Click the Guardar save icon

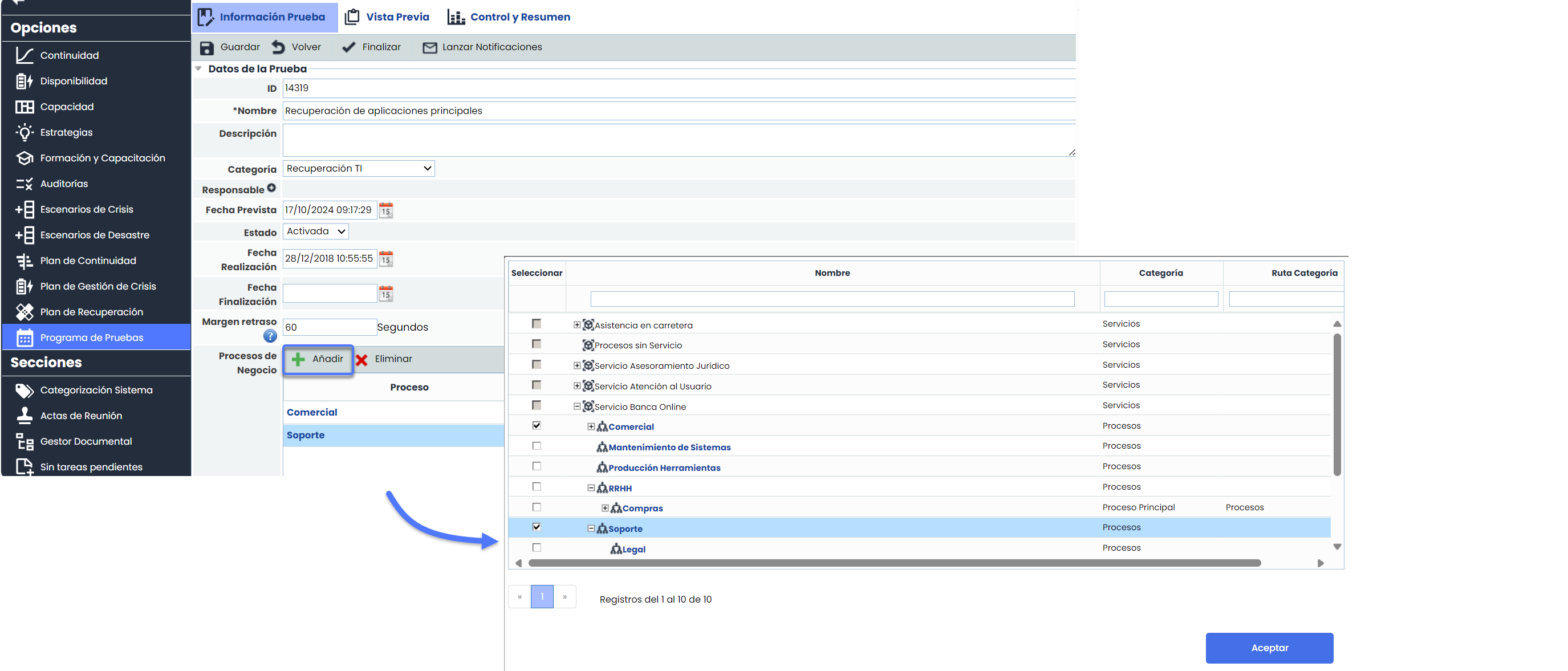(x=207, y=47)
